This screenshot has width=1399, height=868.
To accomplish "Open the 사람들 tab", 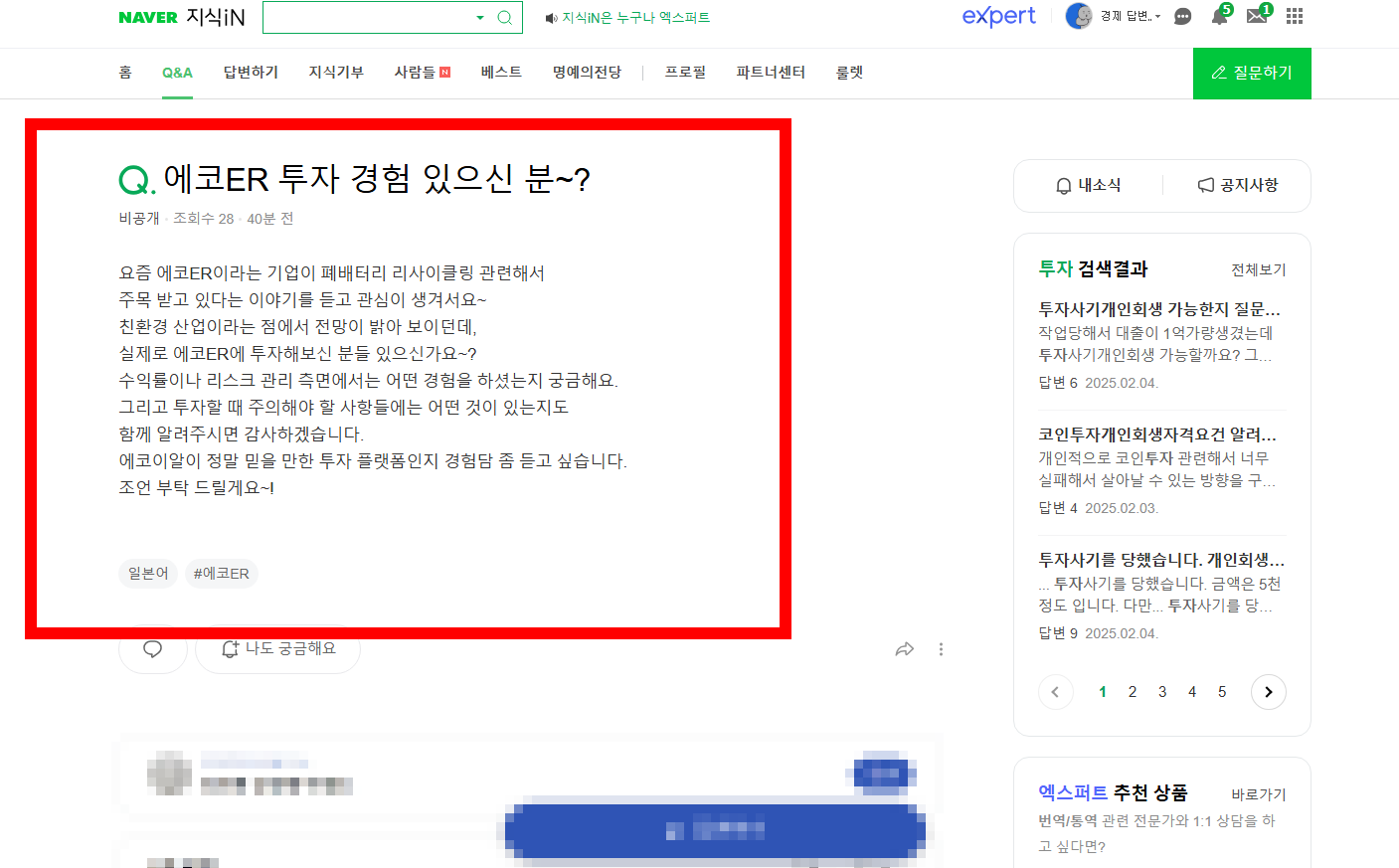I will click(x=422, y=73).
